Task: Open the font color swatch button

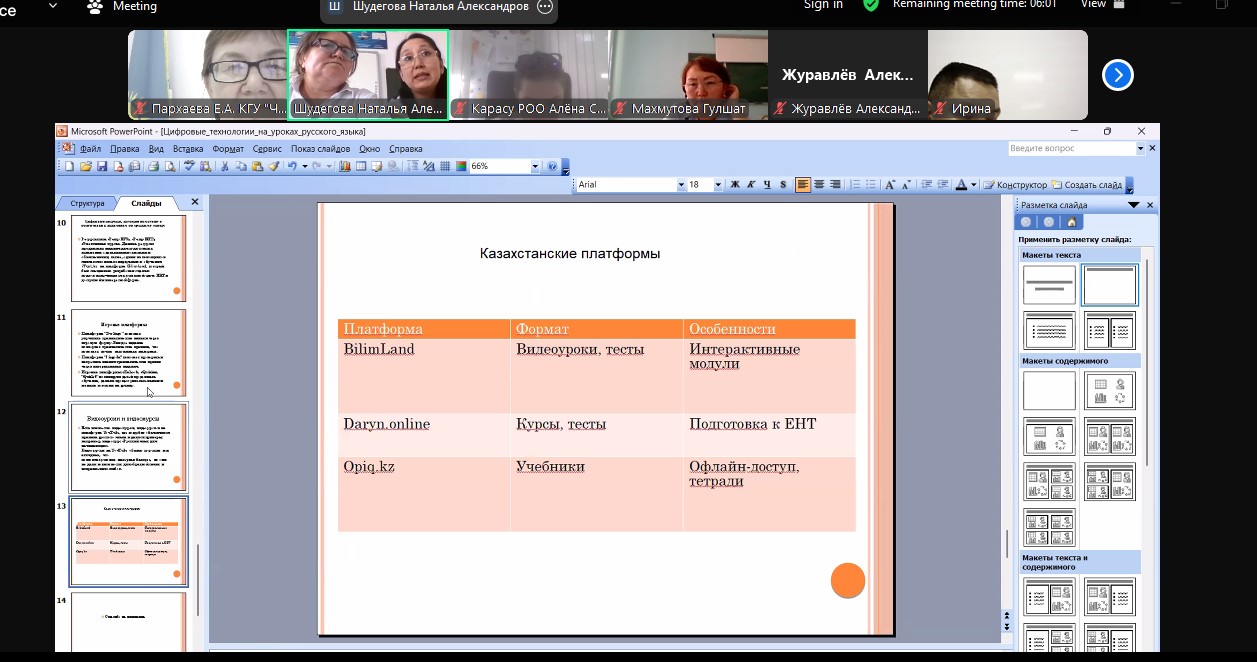Action: pyautogui.click(x=961, y=185)
